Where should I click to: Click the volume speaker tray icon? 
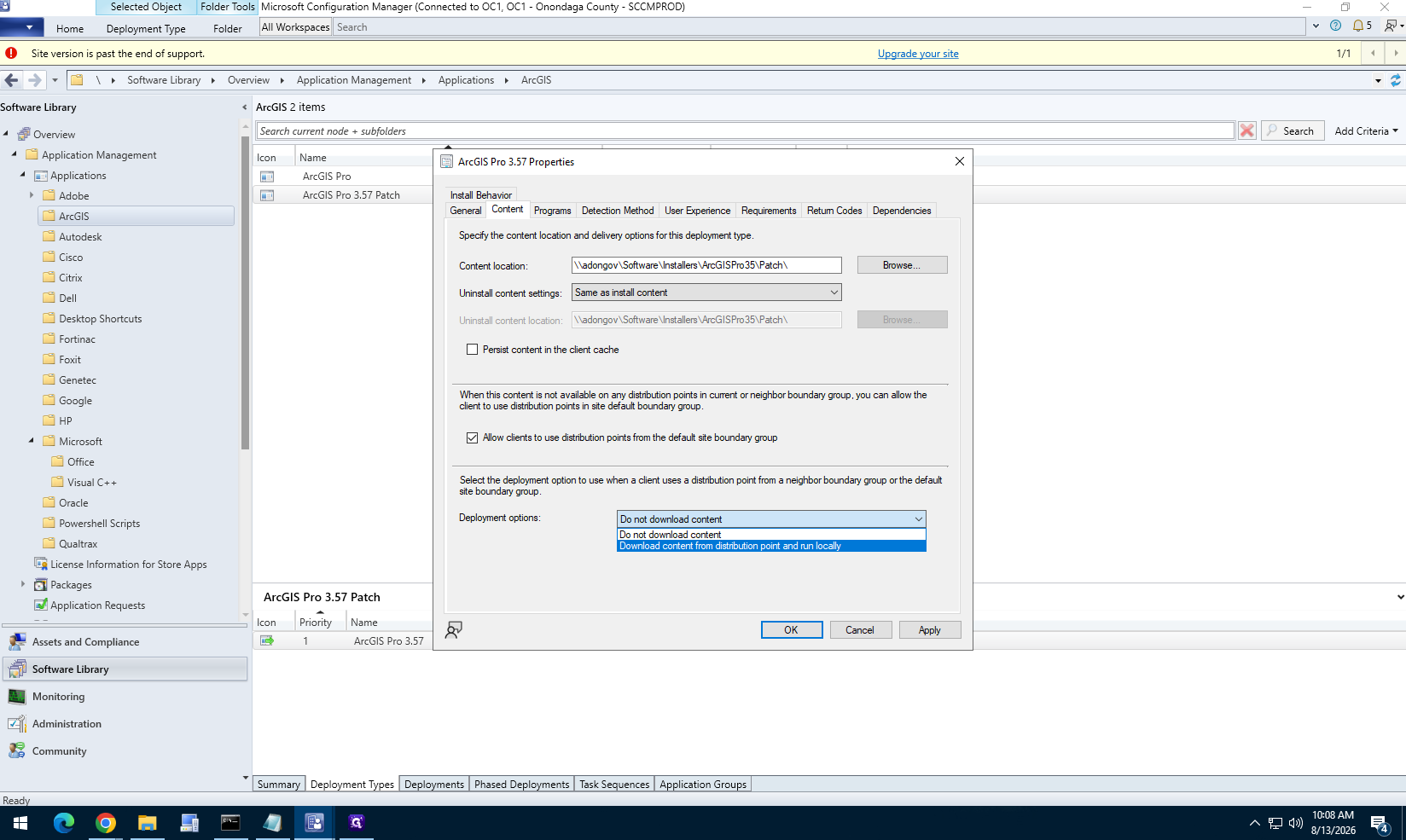(x=1296, y=823)
